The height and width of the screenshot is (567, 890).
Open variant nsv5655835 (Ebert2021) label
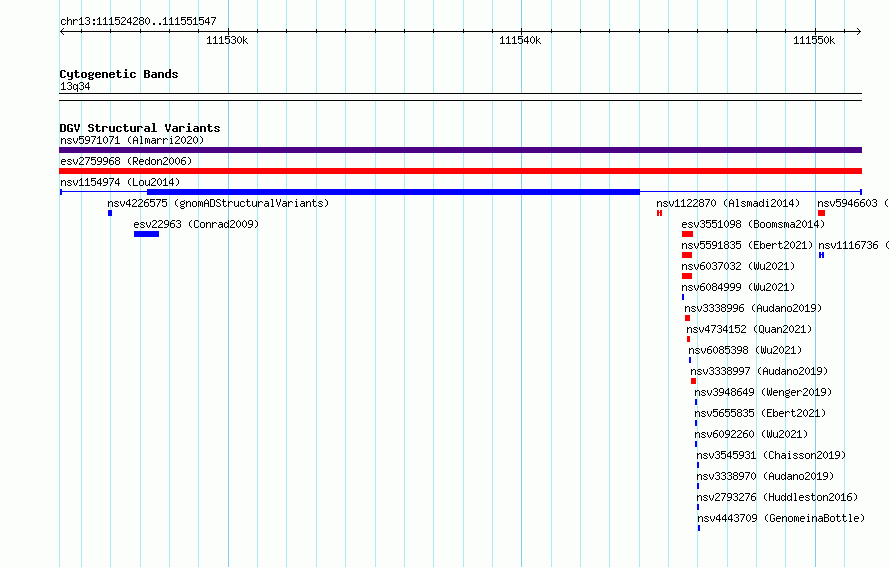[x=760, y=413]
